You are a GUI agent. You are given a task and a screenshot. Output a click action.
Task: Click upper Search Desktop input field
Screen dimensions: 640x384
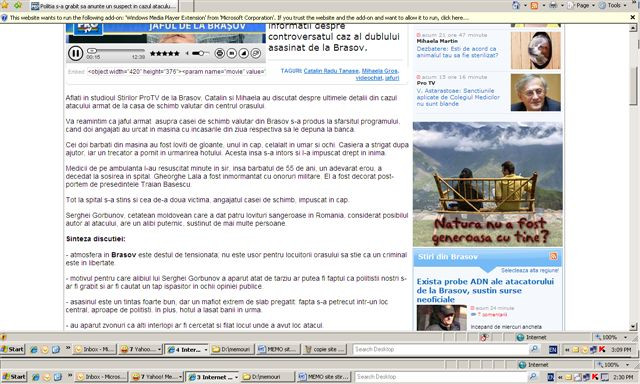pyautogui.click(x=441, y=349)
